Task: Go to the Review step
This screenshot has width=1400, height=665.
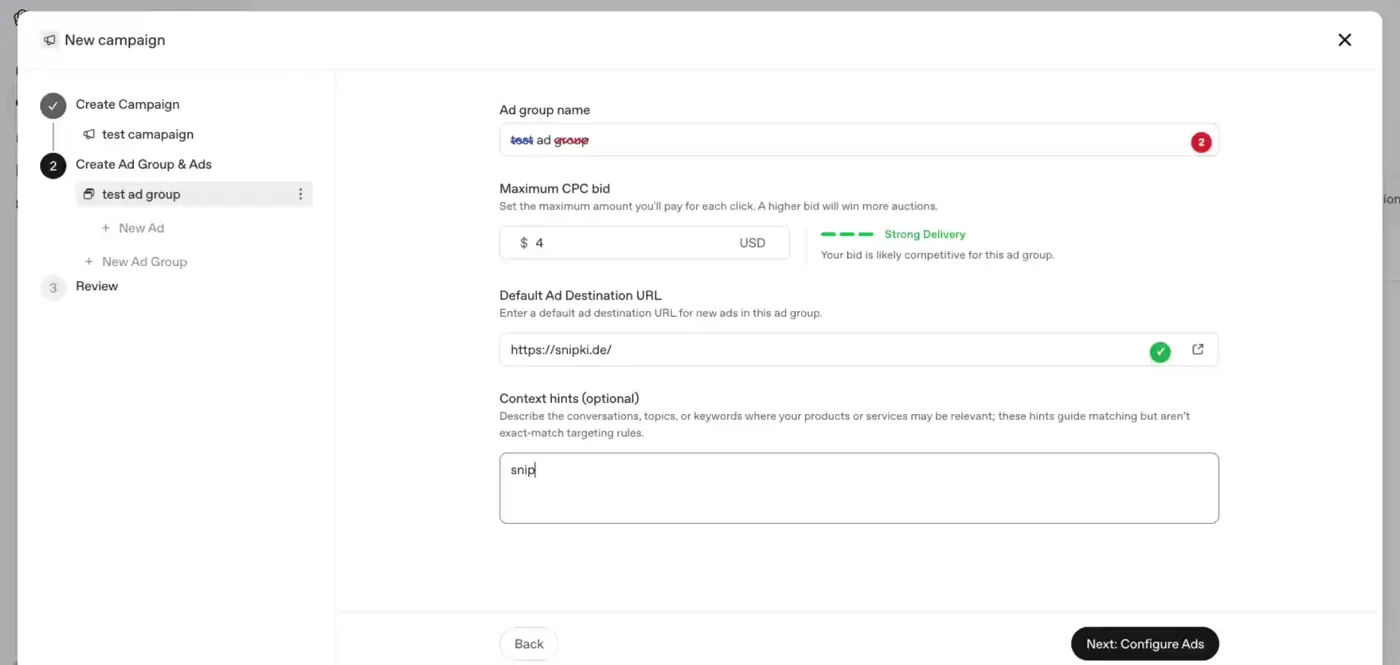Action: (97, 286)
